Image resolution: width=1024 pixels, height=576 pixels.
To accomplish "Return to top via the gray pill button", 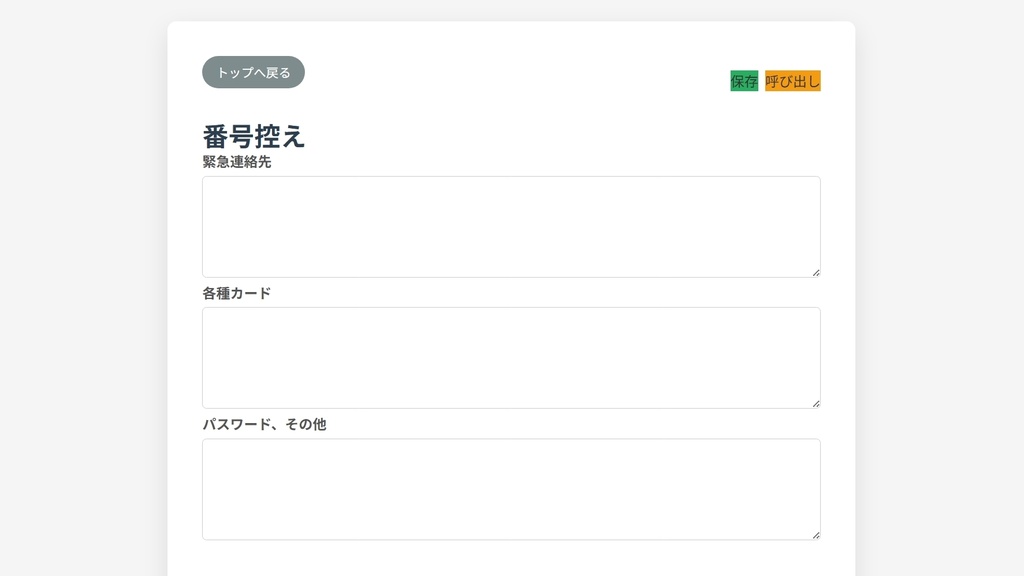I will (x=253, y=71).
